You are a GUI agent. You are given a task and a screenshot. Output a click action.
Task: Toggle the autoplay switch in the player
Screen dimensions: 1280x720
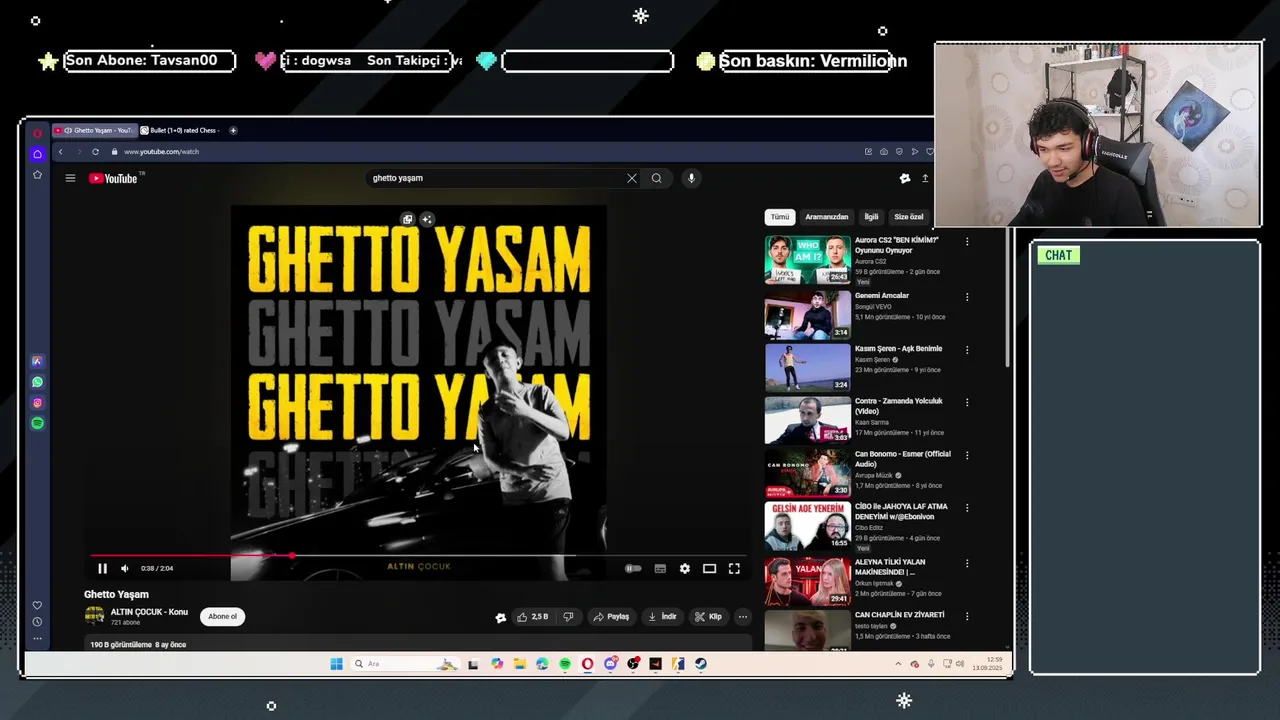click(633, 568)
